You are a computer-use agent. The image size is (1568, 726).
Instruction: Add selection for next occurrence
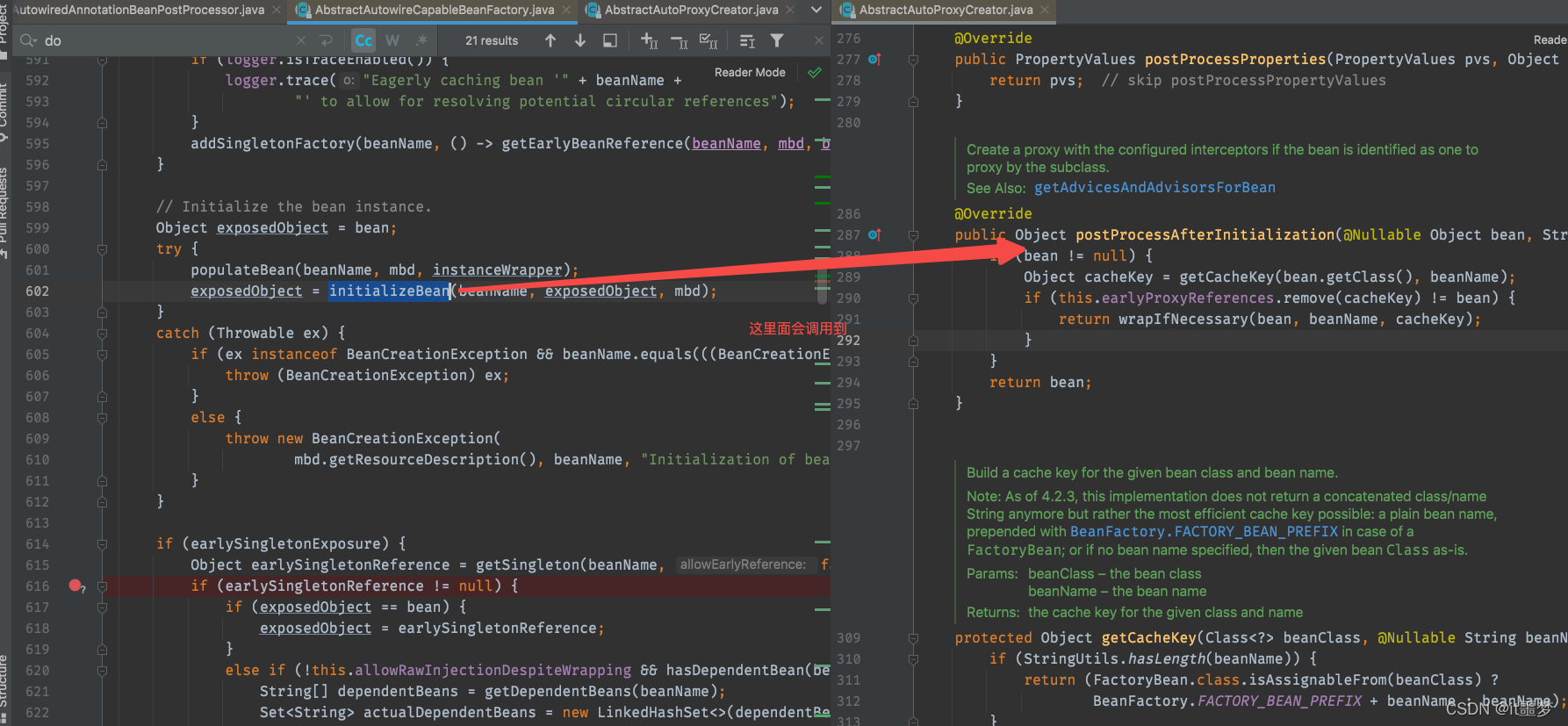(649, 40)
